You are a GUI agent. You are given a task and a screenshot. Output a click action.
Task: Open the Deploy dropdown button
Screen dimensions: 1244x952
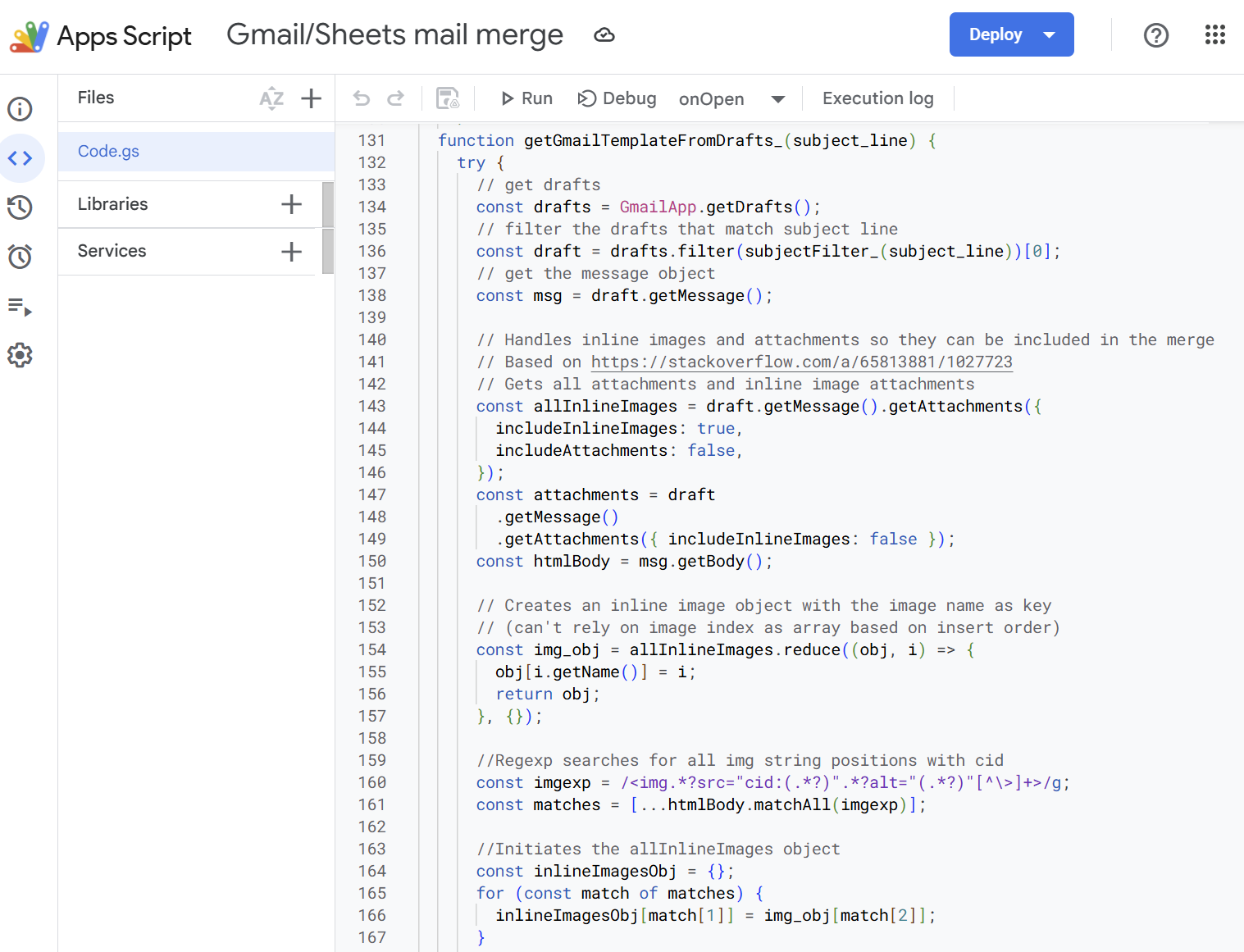[x=1011, y=34]
